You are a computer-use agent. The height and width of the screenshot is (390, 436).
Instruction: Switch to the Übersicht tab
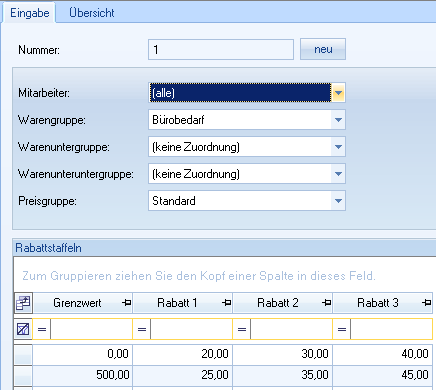(x=92, y=13)
